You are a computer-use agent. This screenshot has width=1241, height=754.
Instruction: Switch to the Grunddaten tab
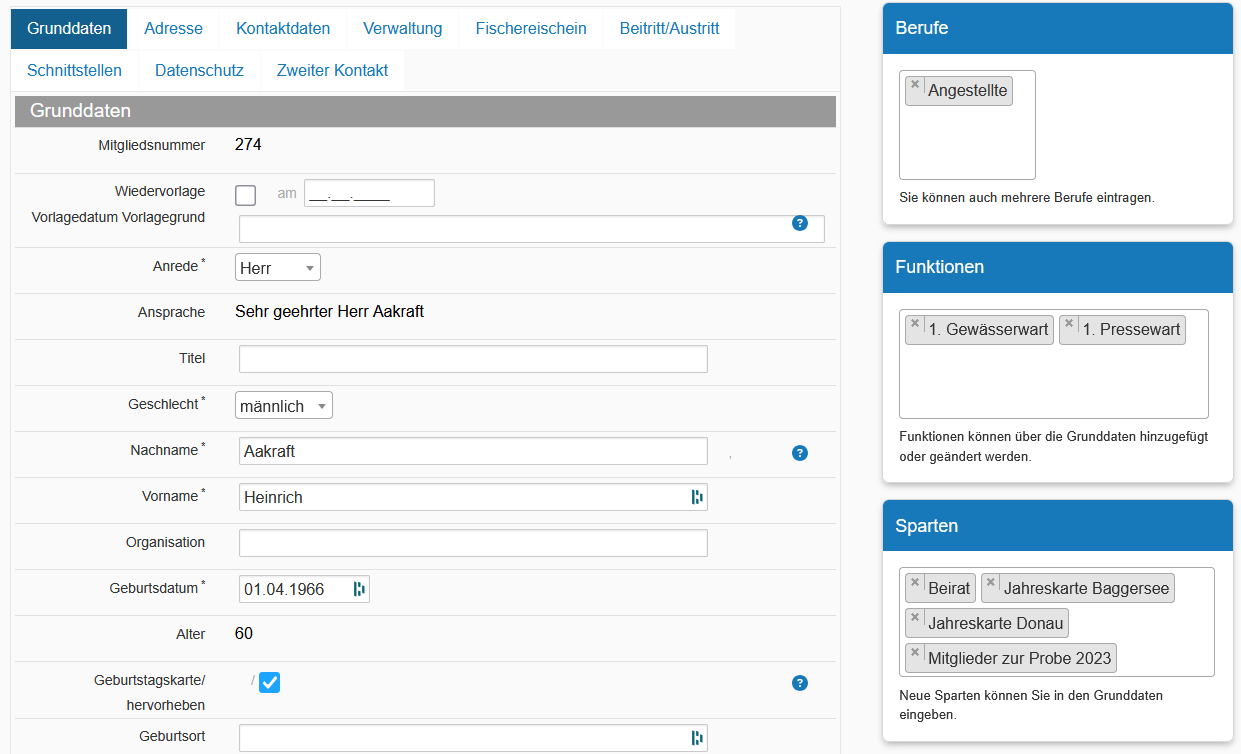[x=69, y=28]
